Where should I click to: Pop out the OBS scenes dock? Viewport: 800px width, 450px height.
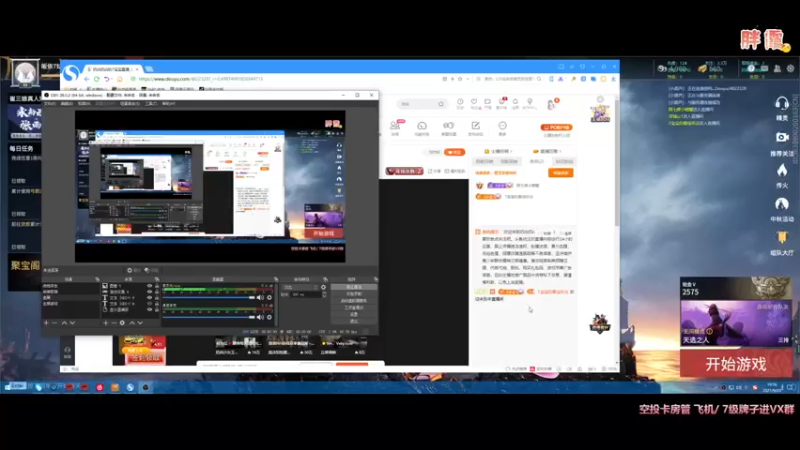coord(97,279)
